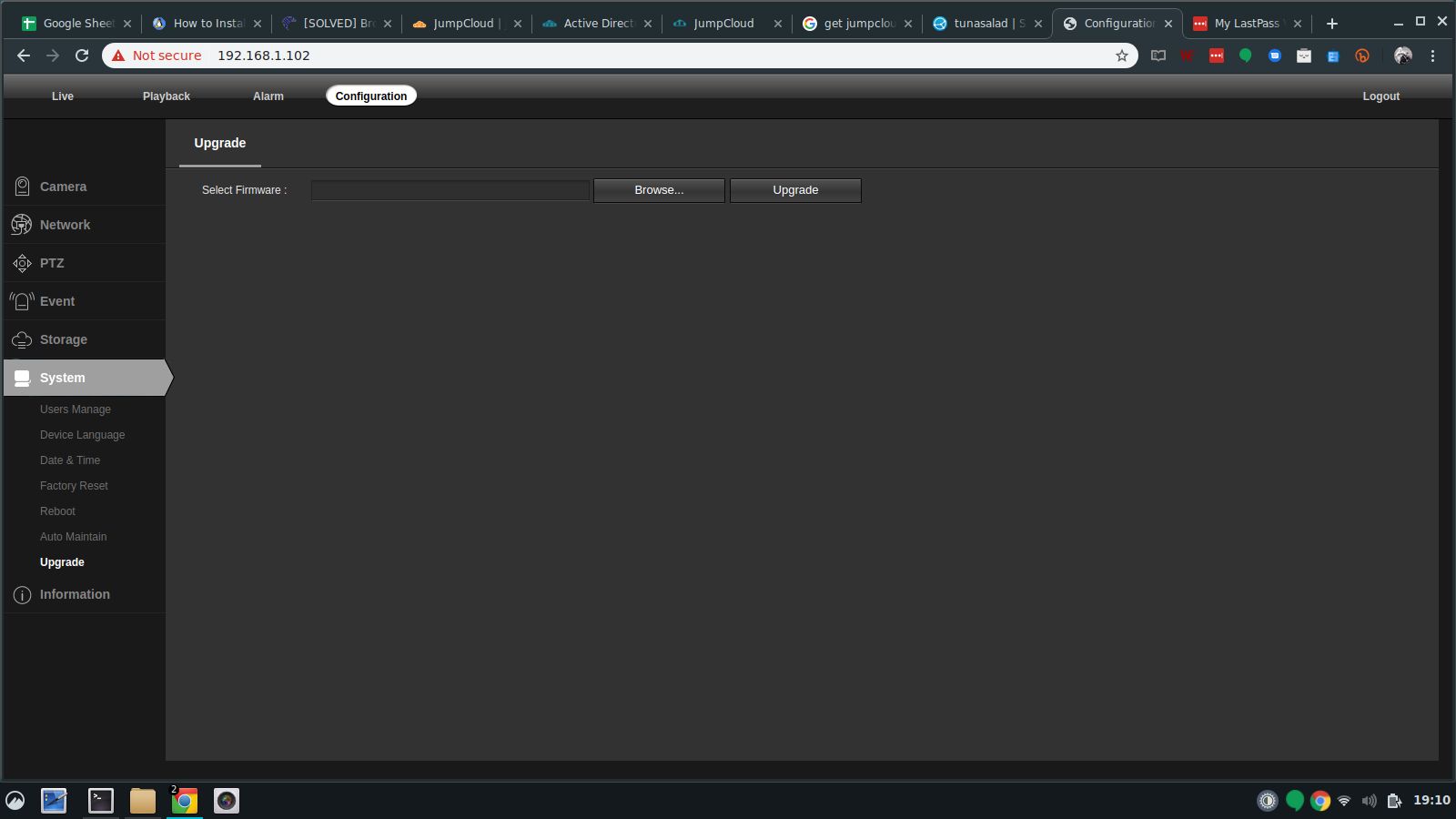Image resolution: width=1456 pixels, height=819 pixels.
Task: Click the Event alarm icon
Action: [x=22, y=301]
